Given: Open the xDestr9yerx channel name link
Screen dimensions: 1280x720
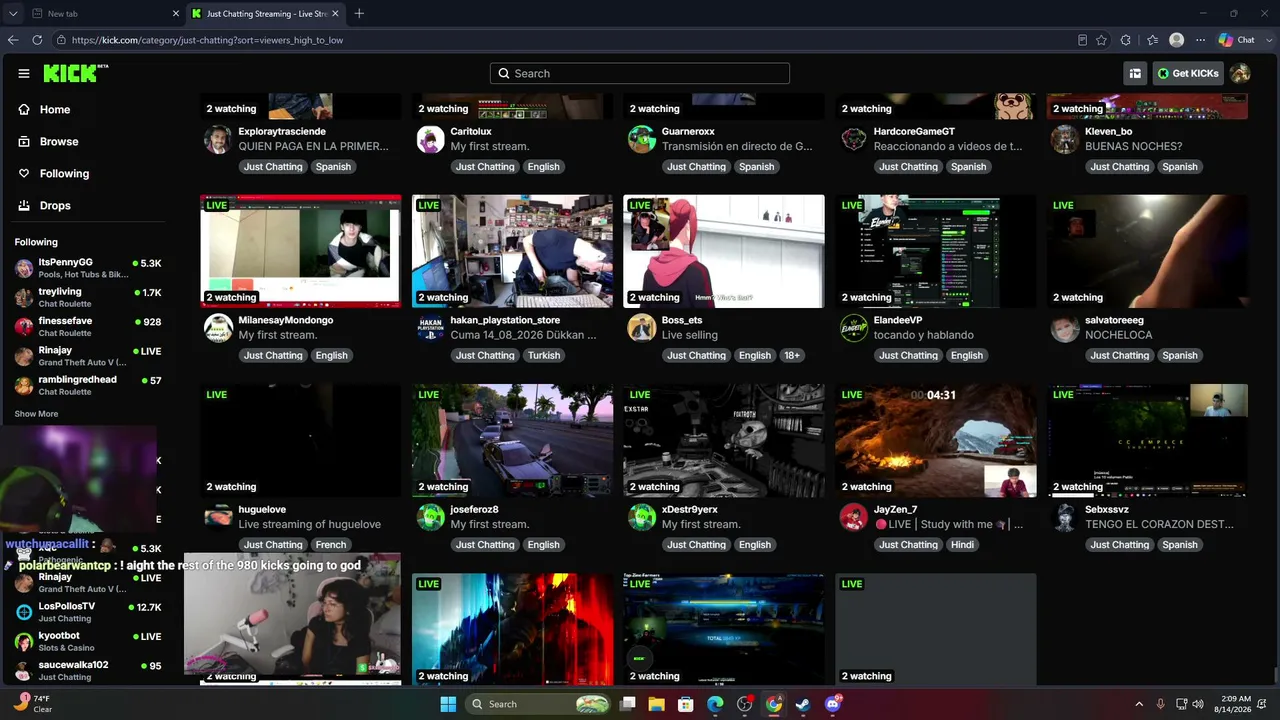Looking at the screenshot, I should pos(689,510).
